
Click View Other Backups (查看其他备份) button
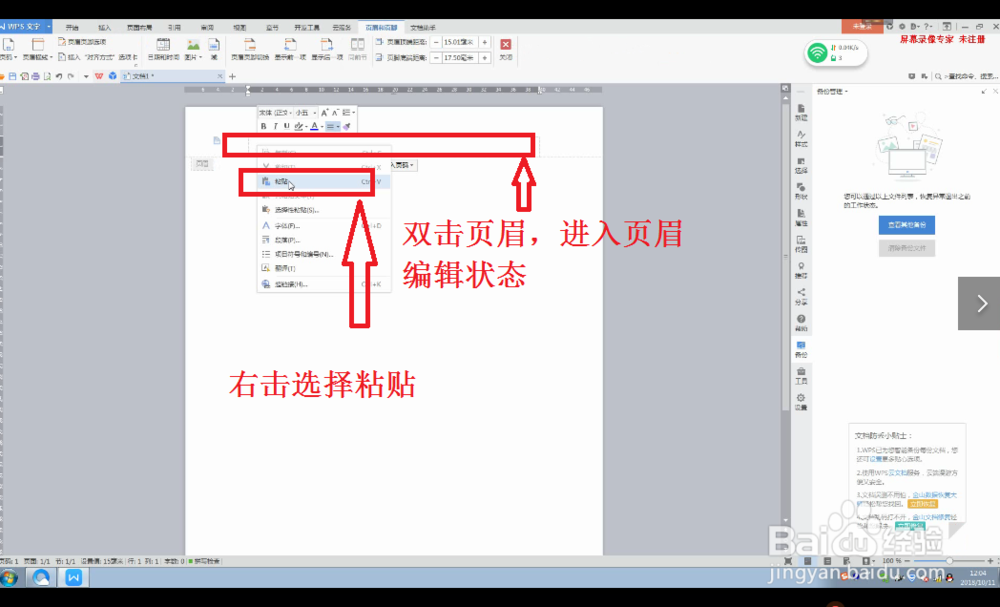907,225
